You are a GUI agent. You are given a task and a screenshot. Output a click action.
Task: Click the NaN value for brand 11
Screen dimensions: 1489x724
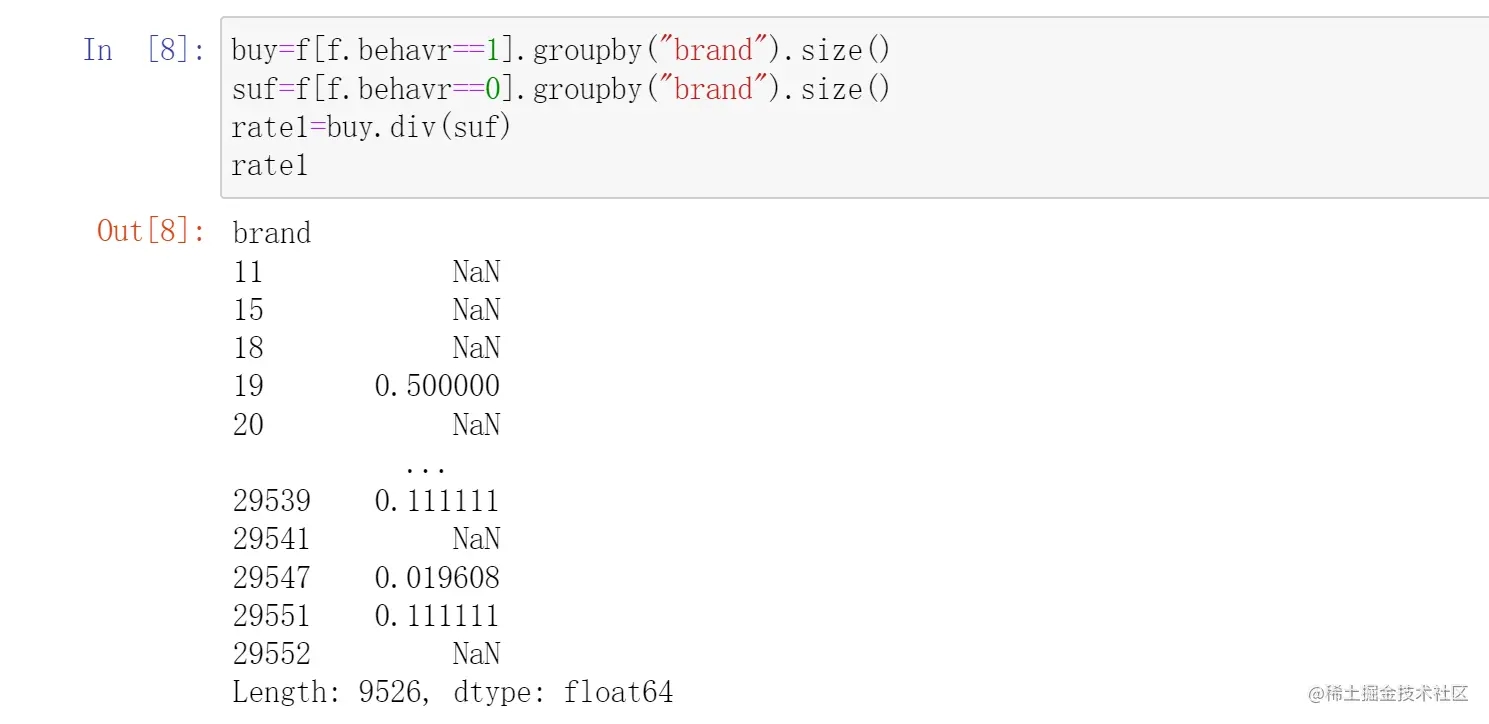pos(476,271)
